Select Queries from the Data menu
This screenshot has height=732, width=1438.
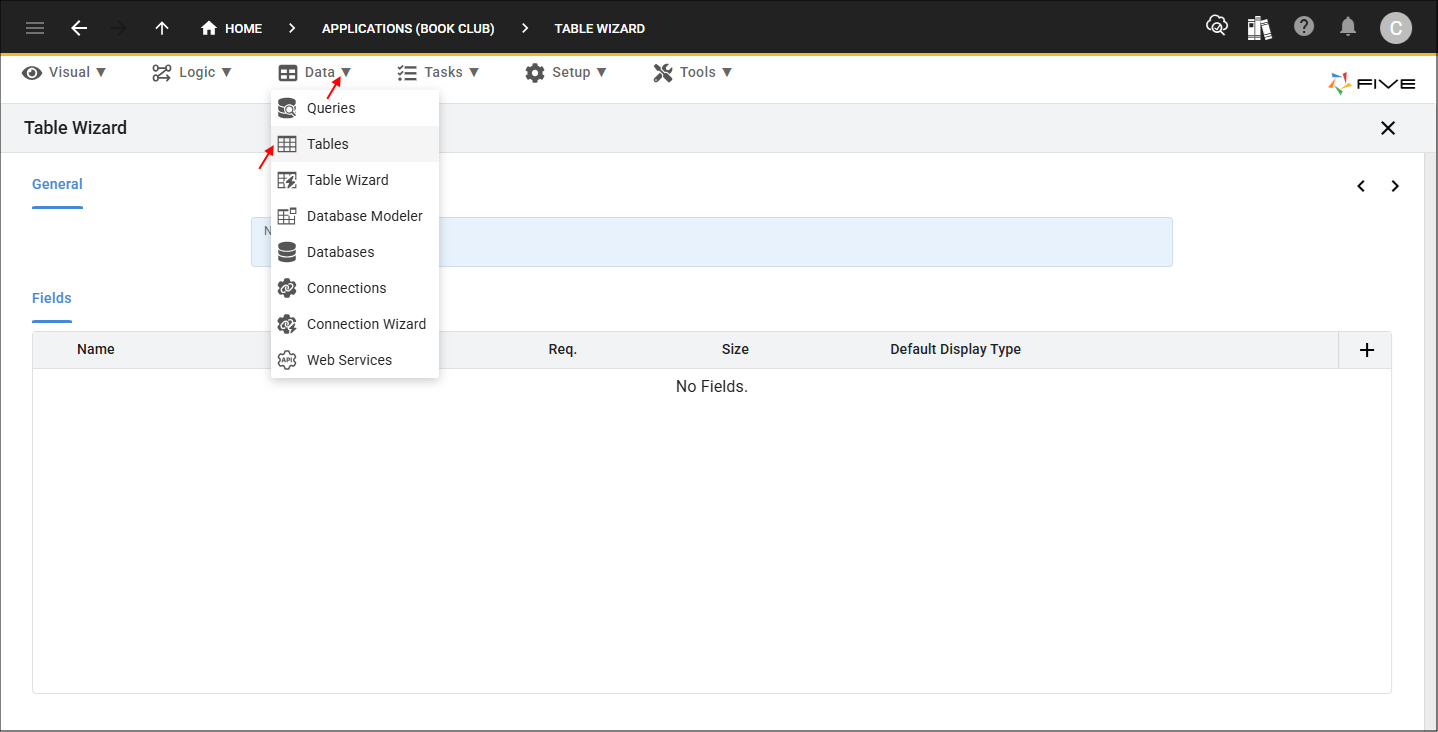[355, 108]
